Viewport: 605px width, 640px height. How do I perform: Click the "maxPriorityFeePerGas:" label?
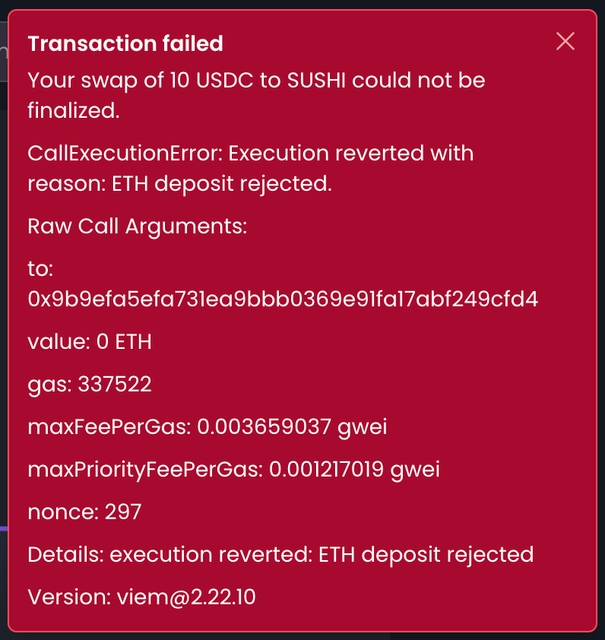tap(144, 469)
